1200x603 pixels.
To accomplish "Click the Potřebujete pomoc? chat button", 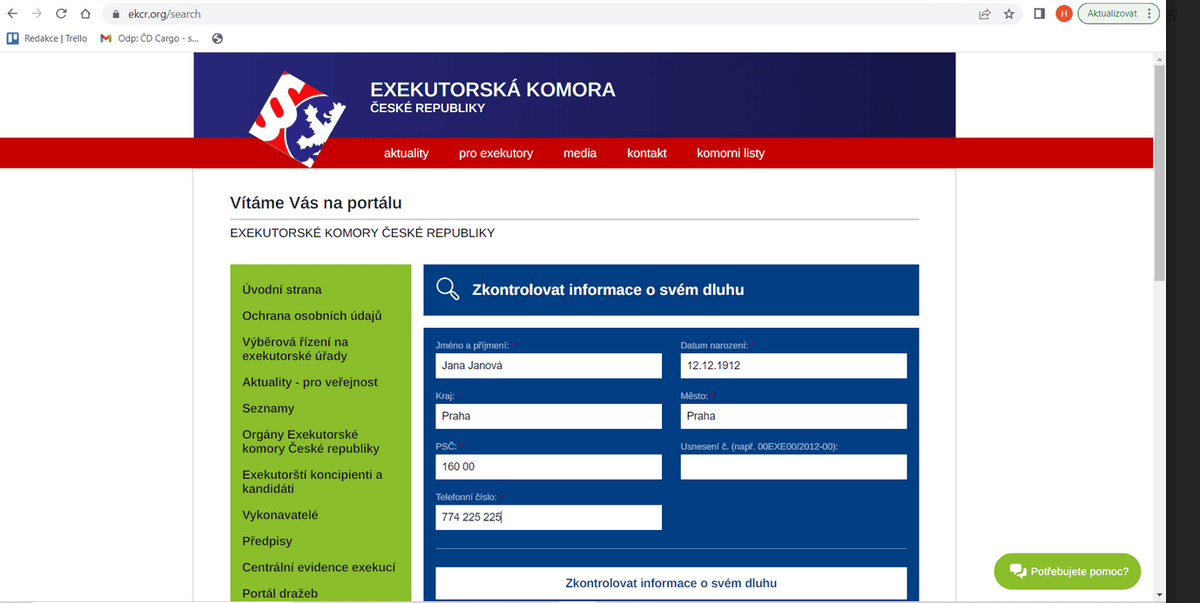I will tap(1067, 571).
